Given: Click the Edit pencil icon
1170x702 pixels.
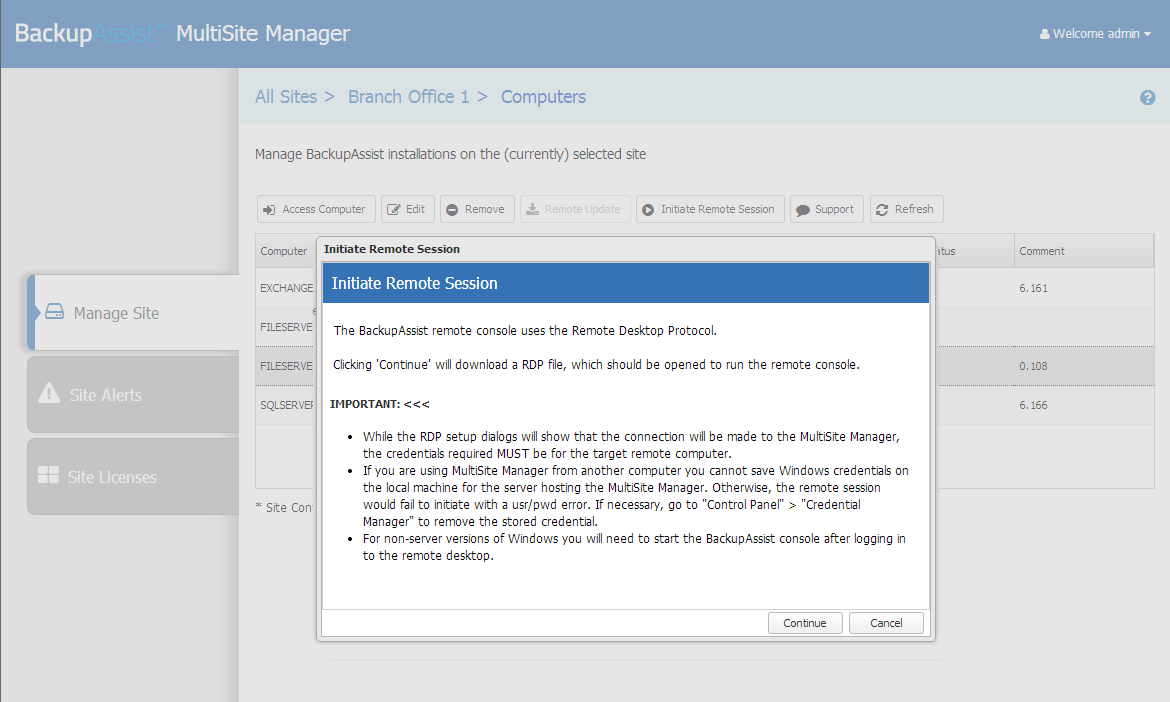Looking at the screenshot, I should click(393, 210).
